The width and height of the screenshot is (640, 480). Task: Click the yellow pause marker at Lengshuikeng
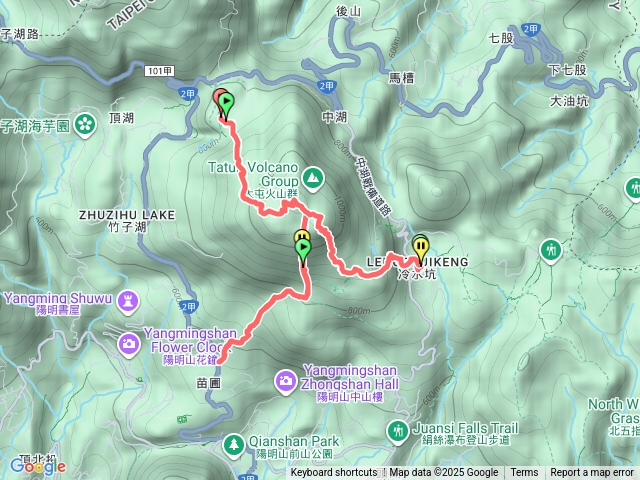pyautogui.click(x=421, y=250)
